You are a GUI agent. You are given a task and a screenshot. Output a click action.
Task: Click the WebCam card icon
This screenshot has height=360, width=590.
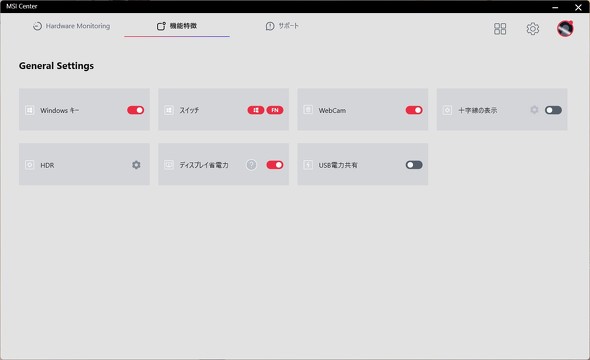point(308,109)
